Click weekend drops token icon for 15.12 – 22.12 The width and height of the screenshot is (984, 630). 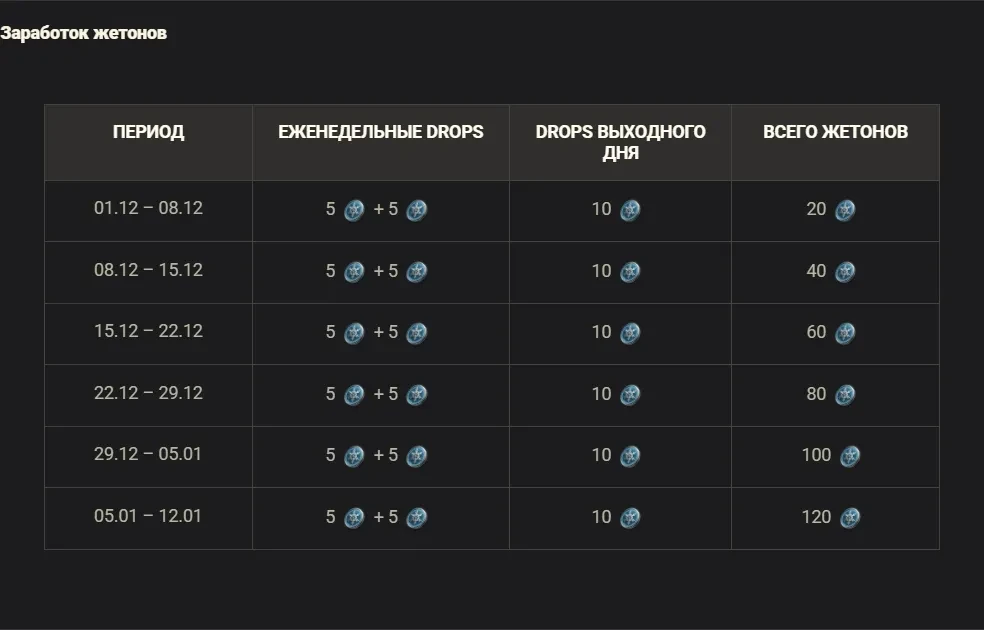(x=630, y=333)
